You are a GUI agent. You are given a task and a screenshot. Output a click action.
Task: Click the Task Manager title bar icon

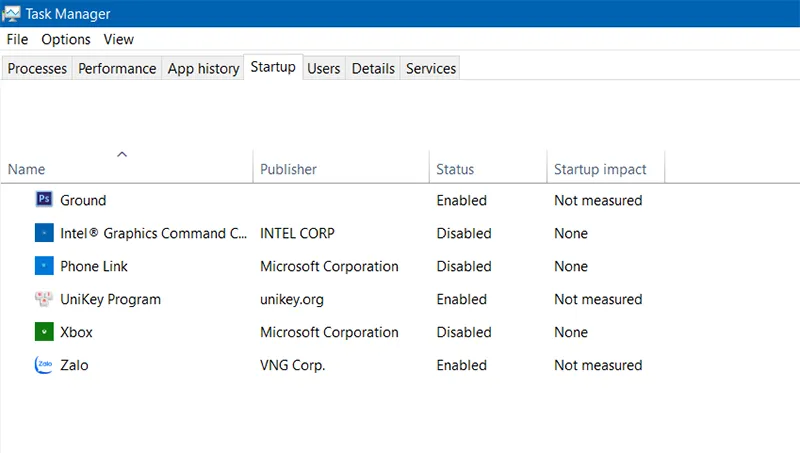11,14
